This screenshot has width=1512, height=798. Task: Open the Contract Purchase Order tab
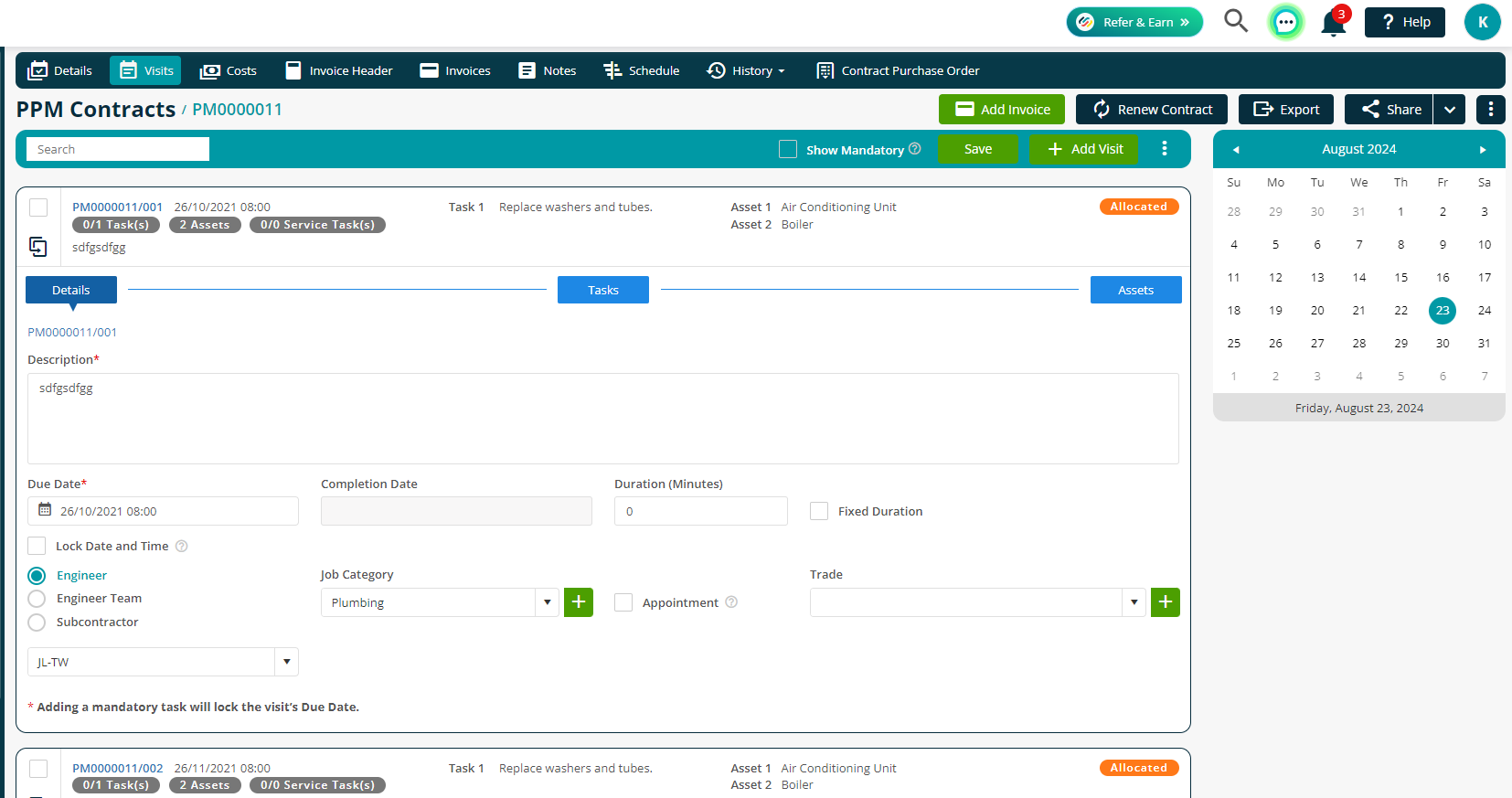click(x=898, y=70)
